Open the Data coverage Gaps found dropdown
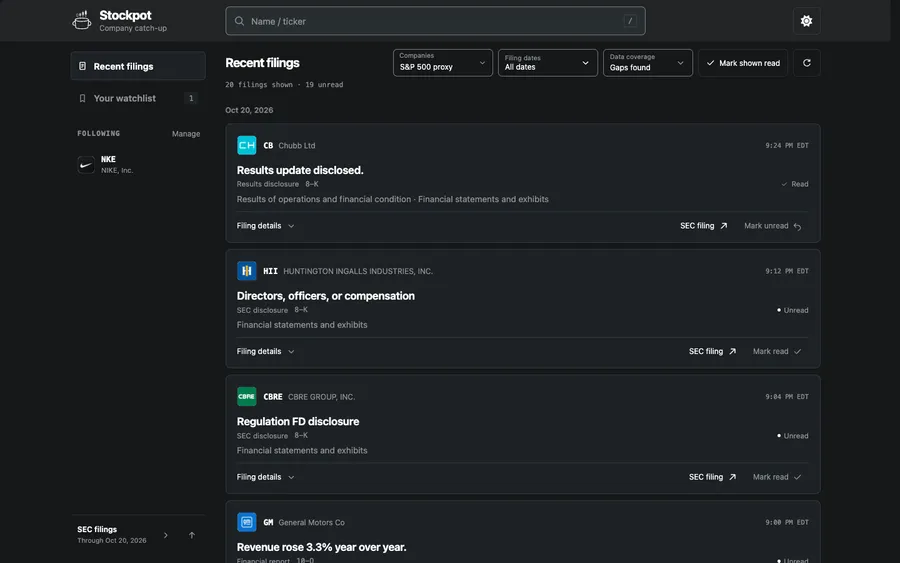This screenshot has height=563, width=900. tap(647, 63)
